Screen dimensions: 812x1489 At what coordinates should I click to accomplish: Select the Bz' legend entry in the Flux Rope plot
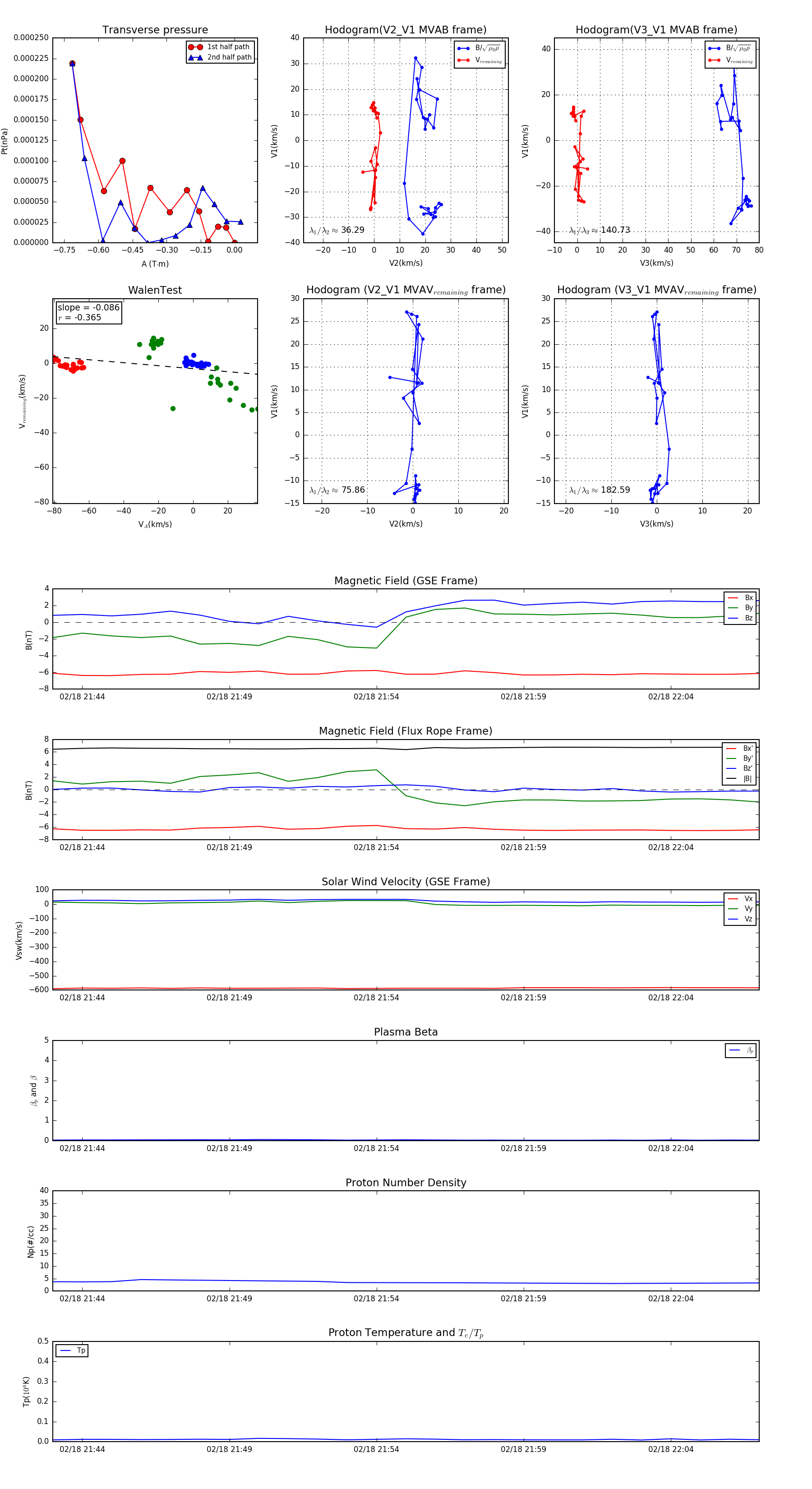coord(739,768)
